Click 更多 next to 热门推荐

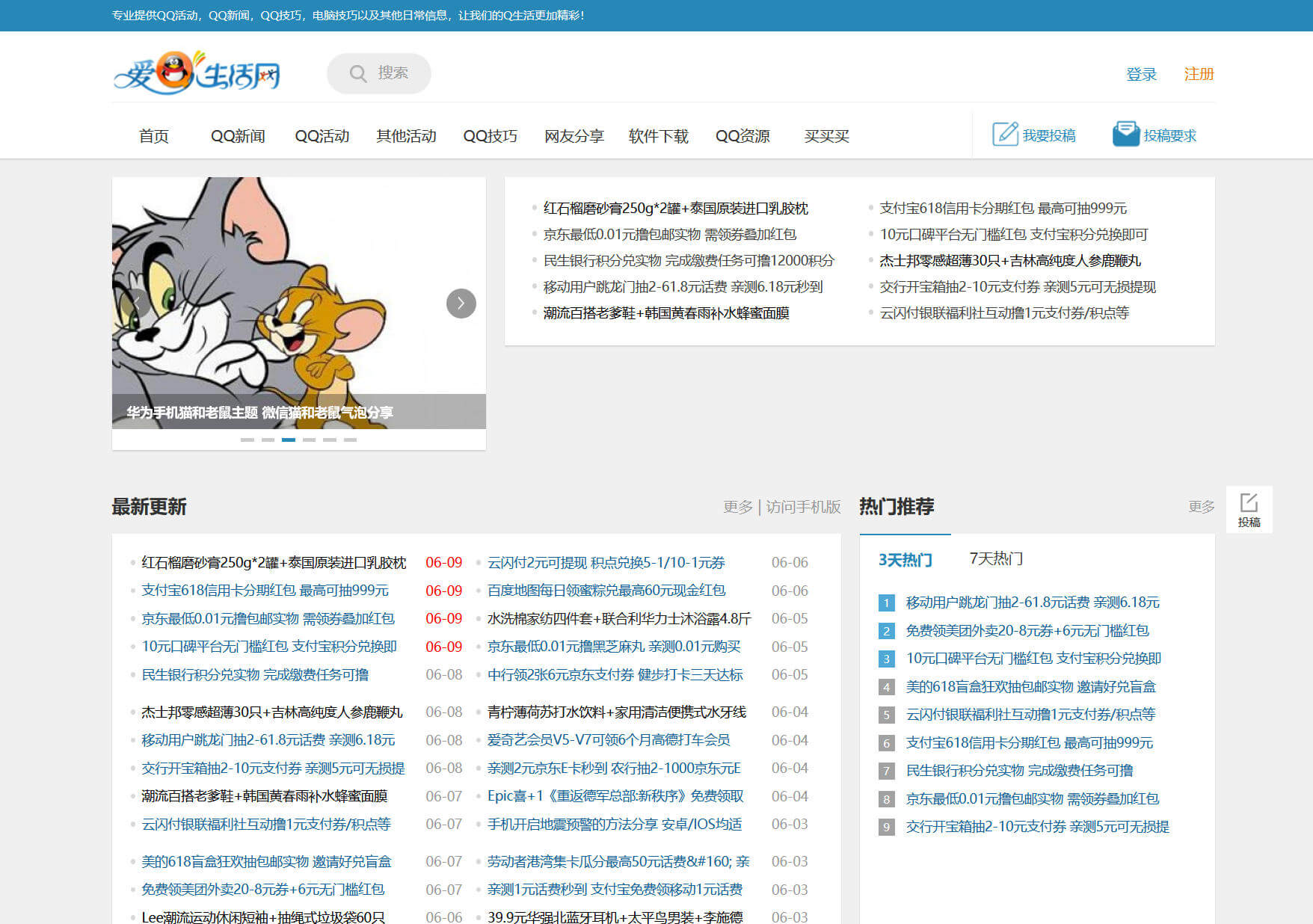[1200, 507]
